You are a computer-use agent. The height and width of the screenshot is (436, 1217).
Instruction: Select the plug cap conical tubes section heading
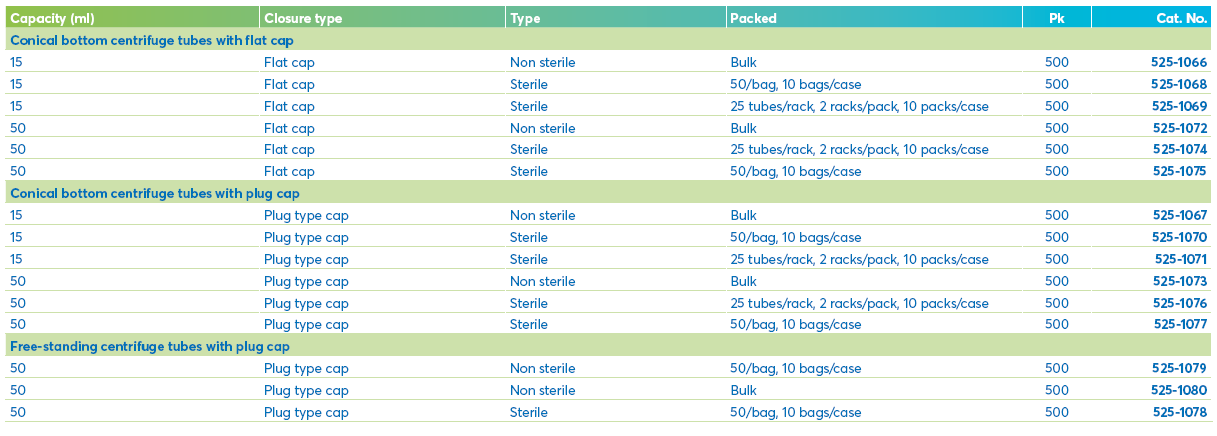pyautogui.click(x=154, y=193)
